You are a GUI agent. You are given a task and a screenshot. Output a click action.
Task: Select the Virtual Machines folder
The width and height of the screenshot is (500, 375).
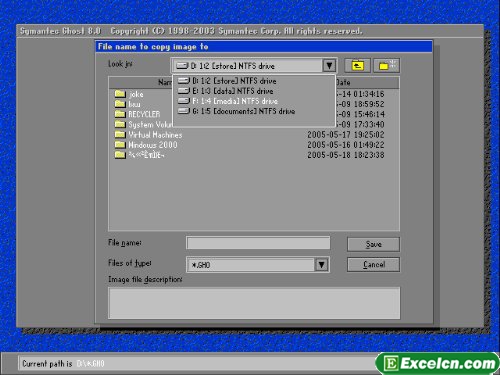tap(148, 135)
